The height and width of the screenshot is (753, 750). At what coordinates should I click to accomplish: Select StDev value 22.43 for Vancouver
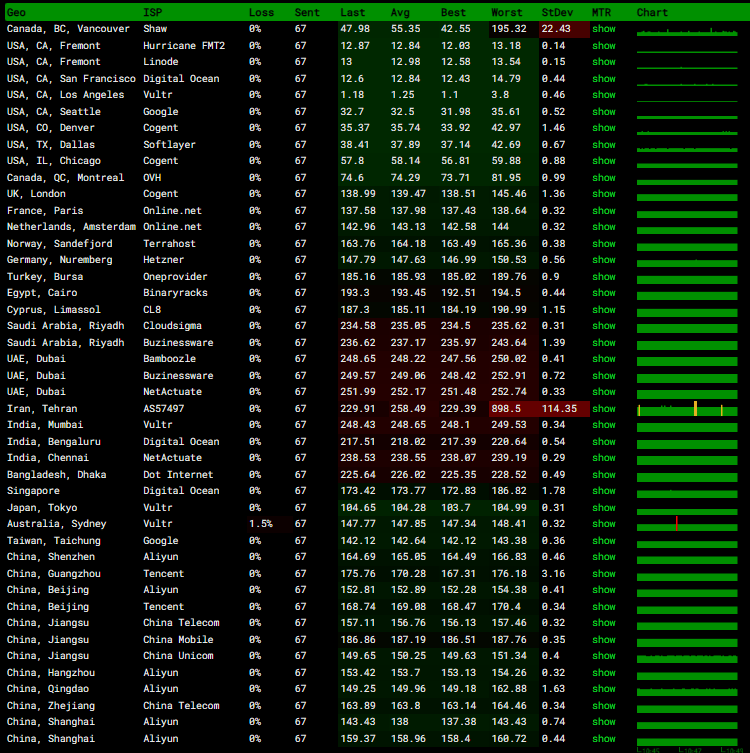[556, 29]
